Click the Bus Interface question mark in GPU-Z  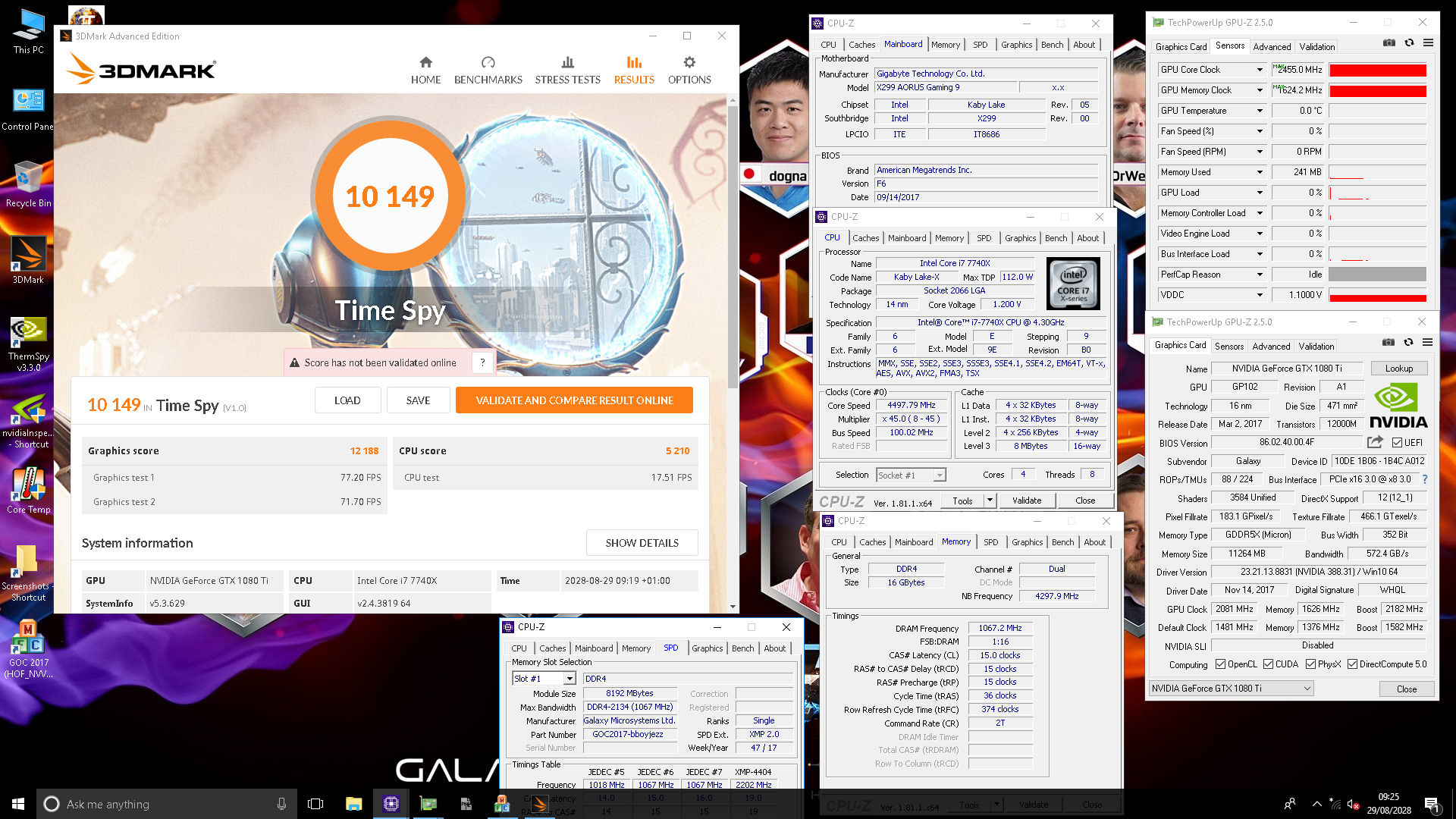[1425, 479]
